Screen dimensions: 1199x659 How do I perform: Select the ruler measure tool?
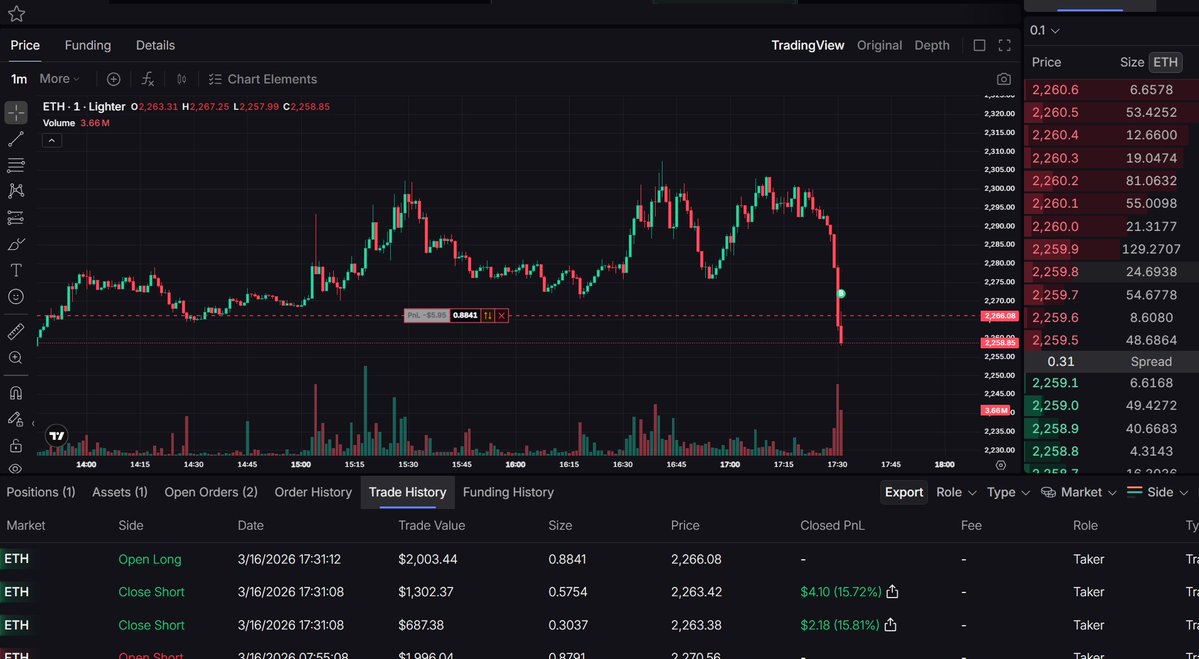point(16,332)
